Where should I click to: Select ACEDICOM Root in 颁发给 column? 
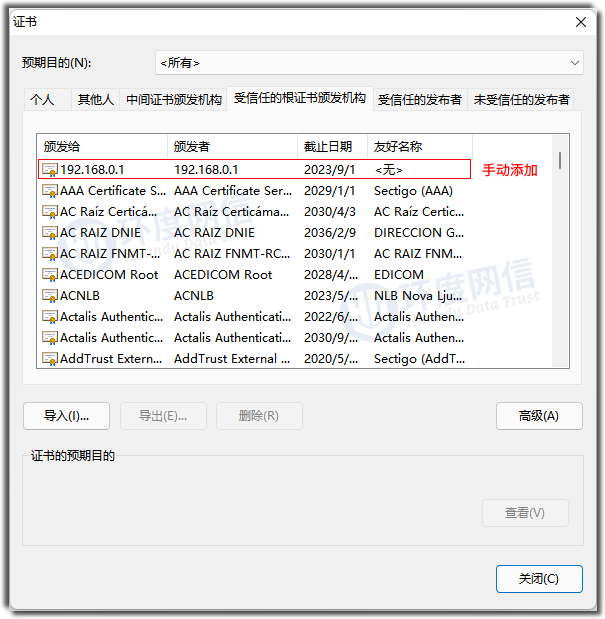109,275
